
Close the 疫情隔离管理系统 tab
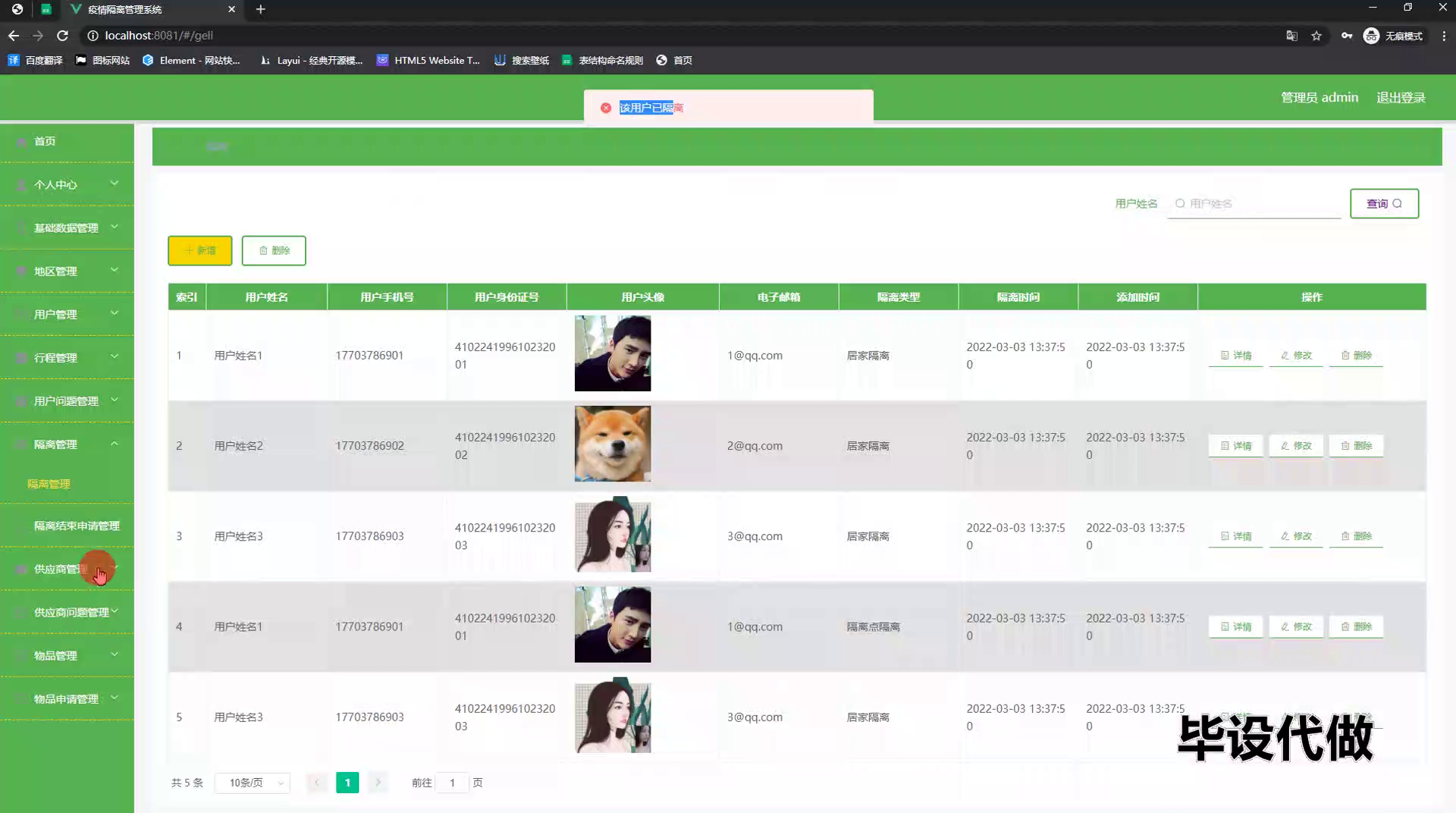click(x=231, y=9)
